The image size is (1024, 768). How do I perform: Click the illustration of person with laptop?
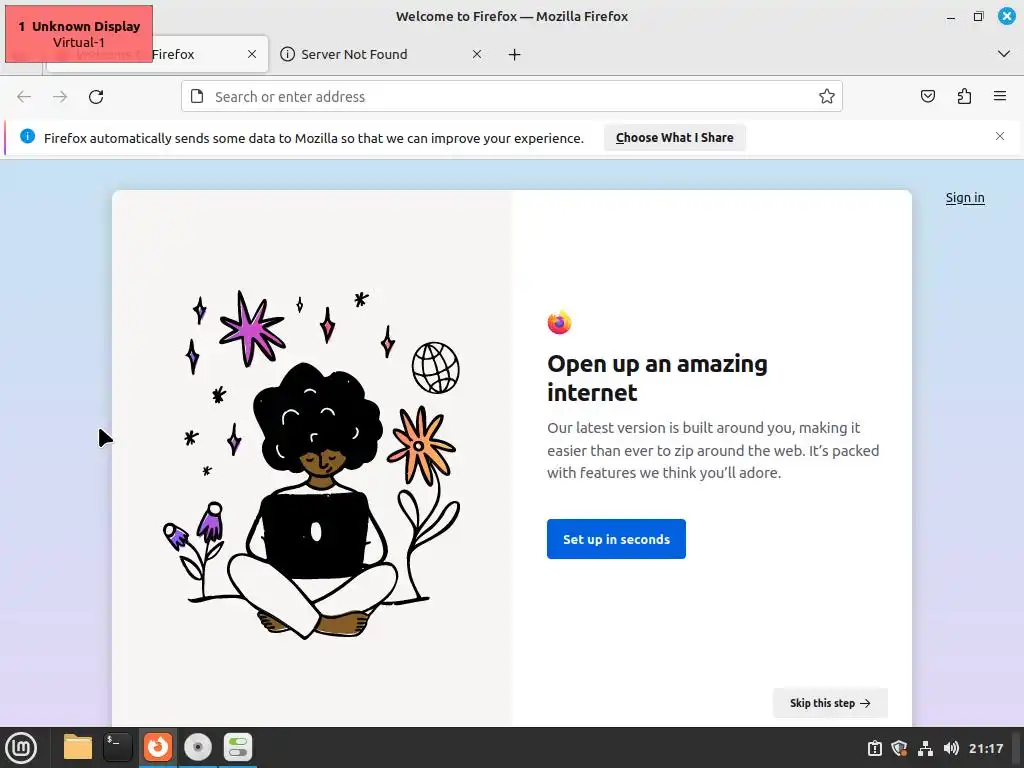click(x=312, y=465)
